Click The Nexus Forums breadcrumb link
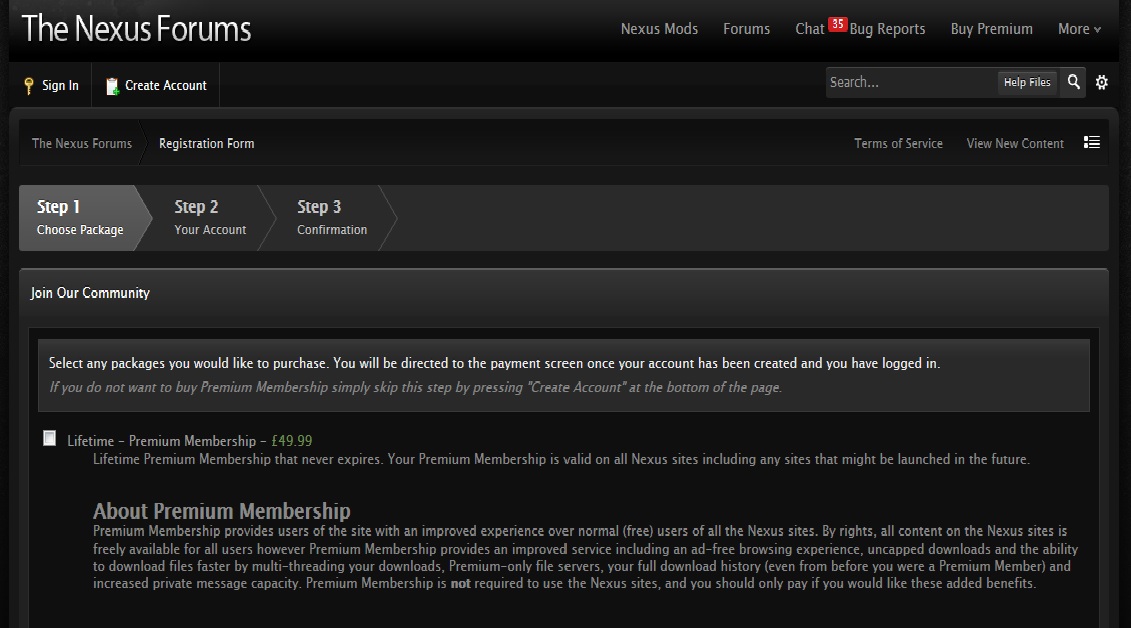The height and width of the screenshot is (628, 1131). 82,143
